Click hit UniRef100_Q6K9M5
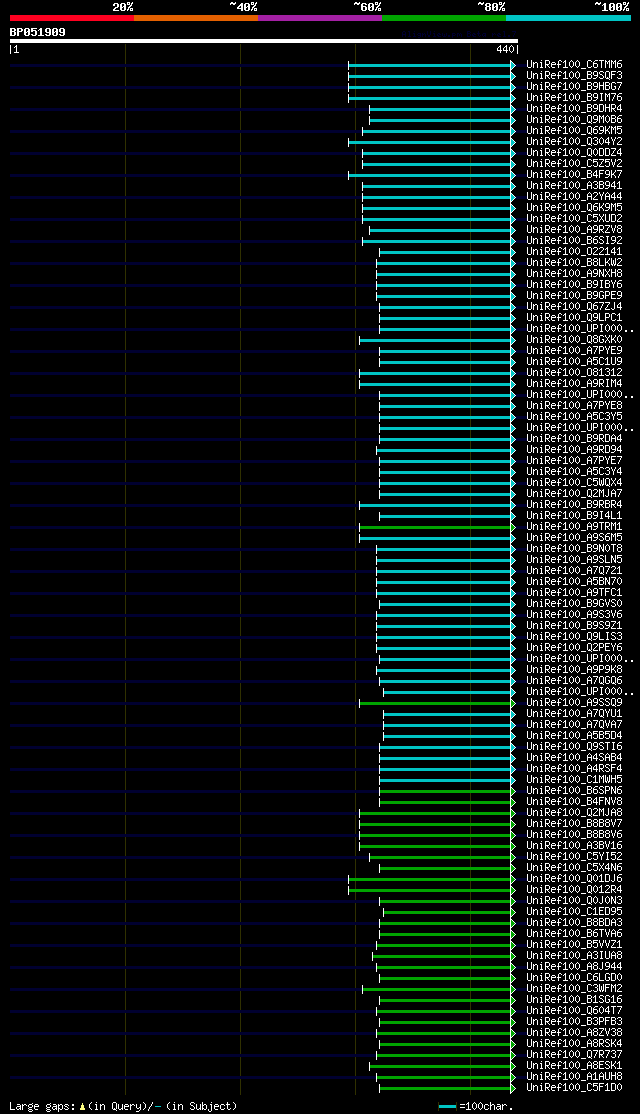 click(575, 207)
